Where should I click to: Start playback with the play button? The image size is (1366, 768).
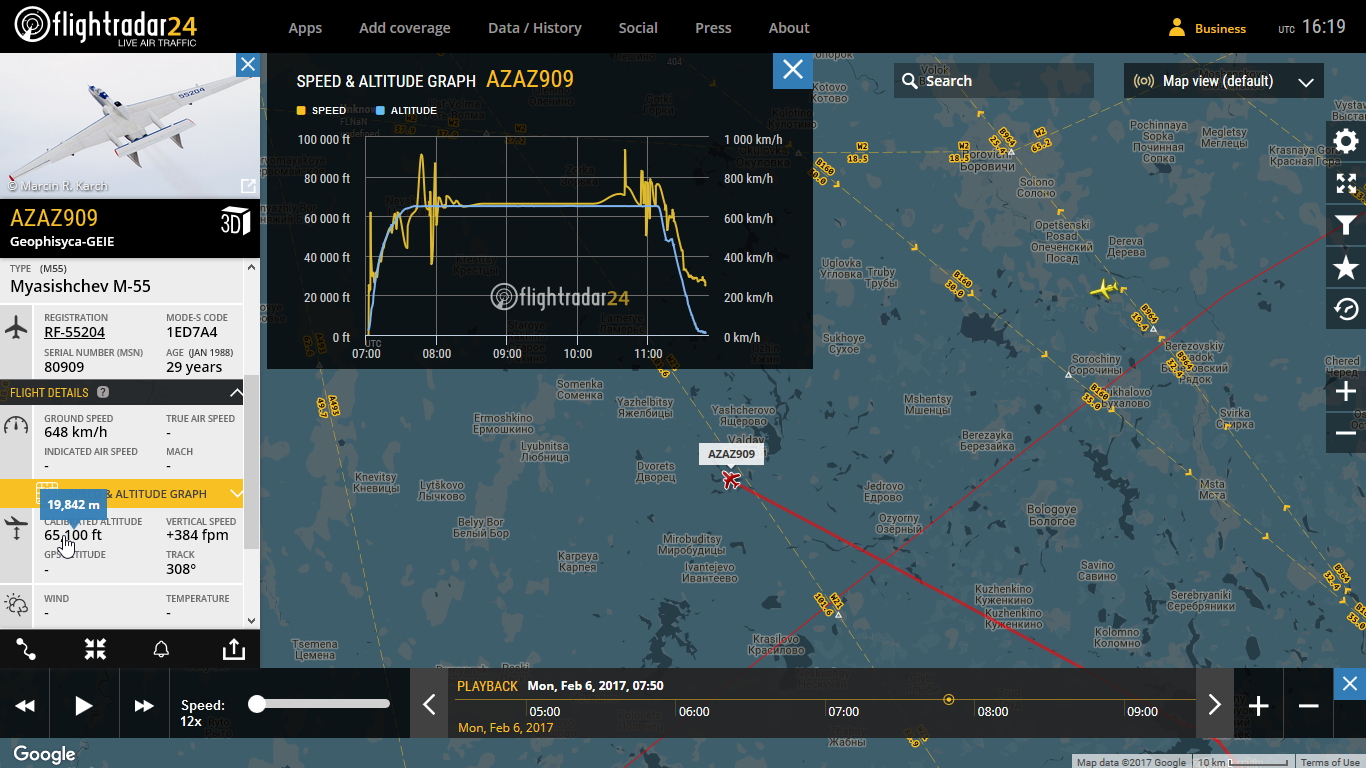(84, 705)
